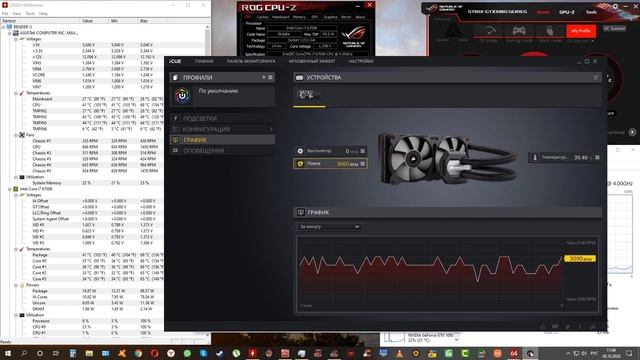
Task: Switch to Memory tab in CPU-Z
Action: [x=299, y=17]
